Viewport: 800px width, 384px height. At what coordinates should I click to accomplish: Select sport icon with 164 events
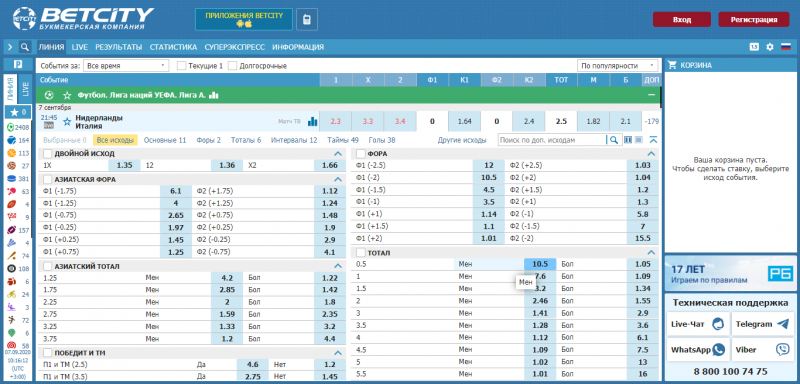[11, 140]
